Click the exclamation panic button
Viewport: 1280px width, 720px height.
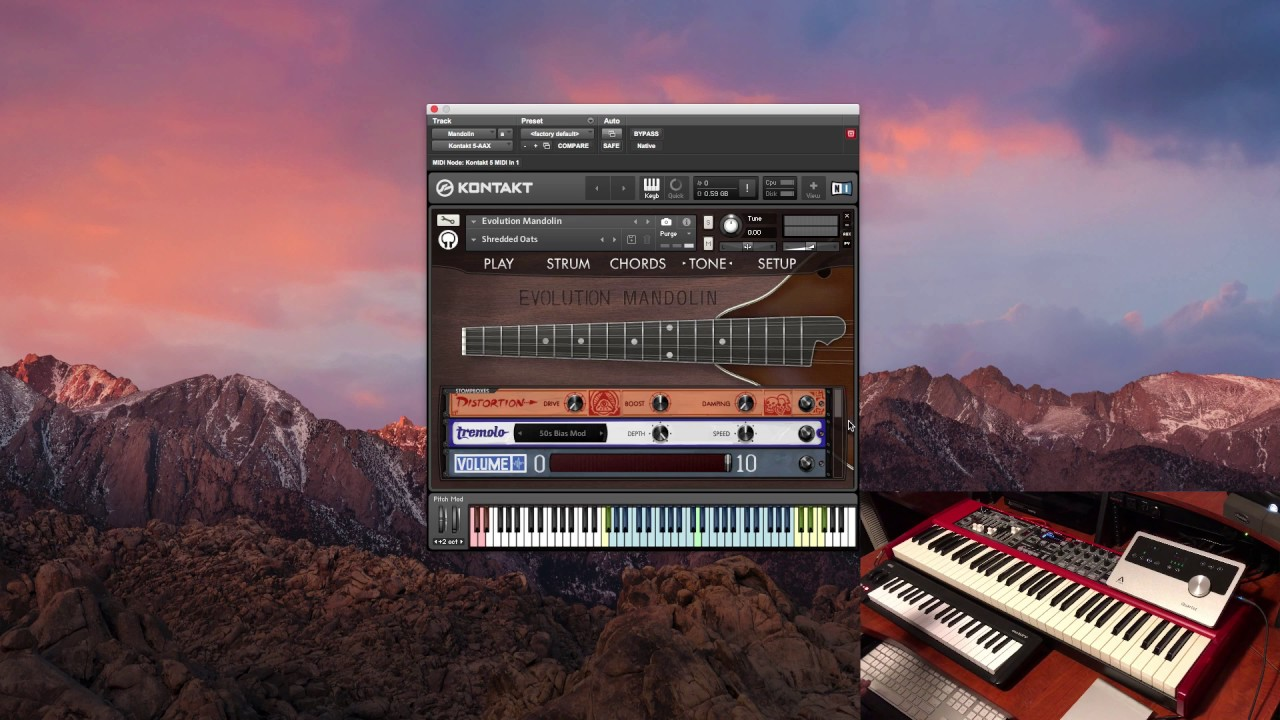coord(746,188)
